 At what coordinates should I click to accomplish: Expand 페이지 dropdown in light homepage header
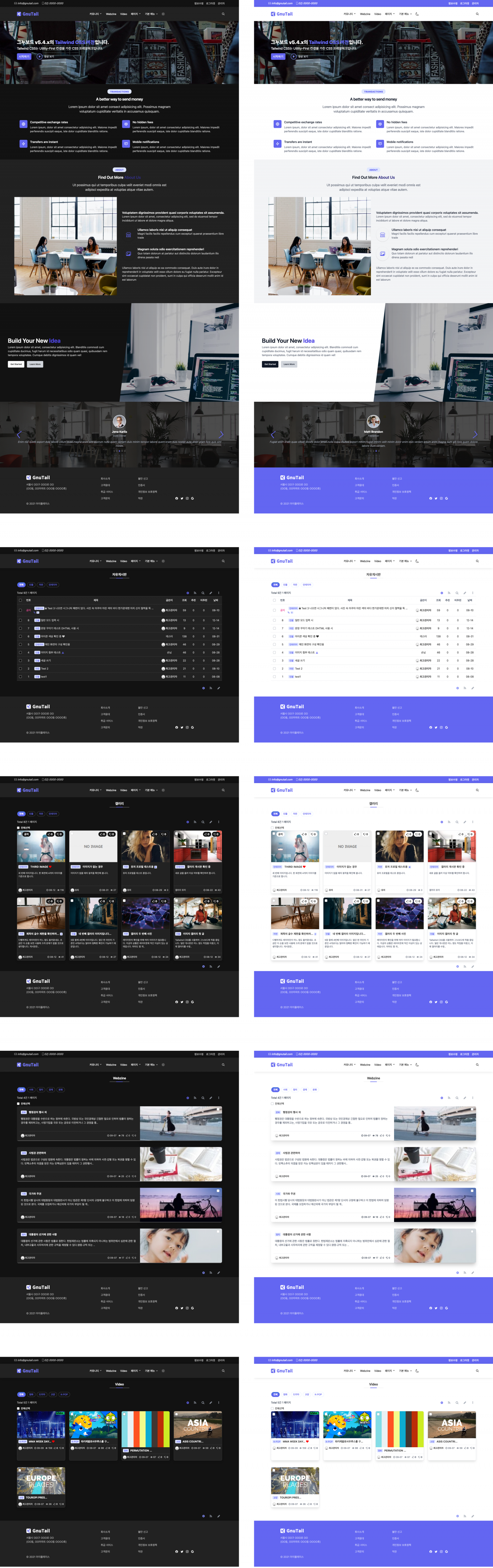tap(388, 13)
